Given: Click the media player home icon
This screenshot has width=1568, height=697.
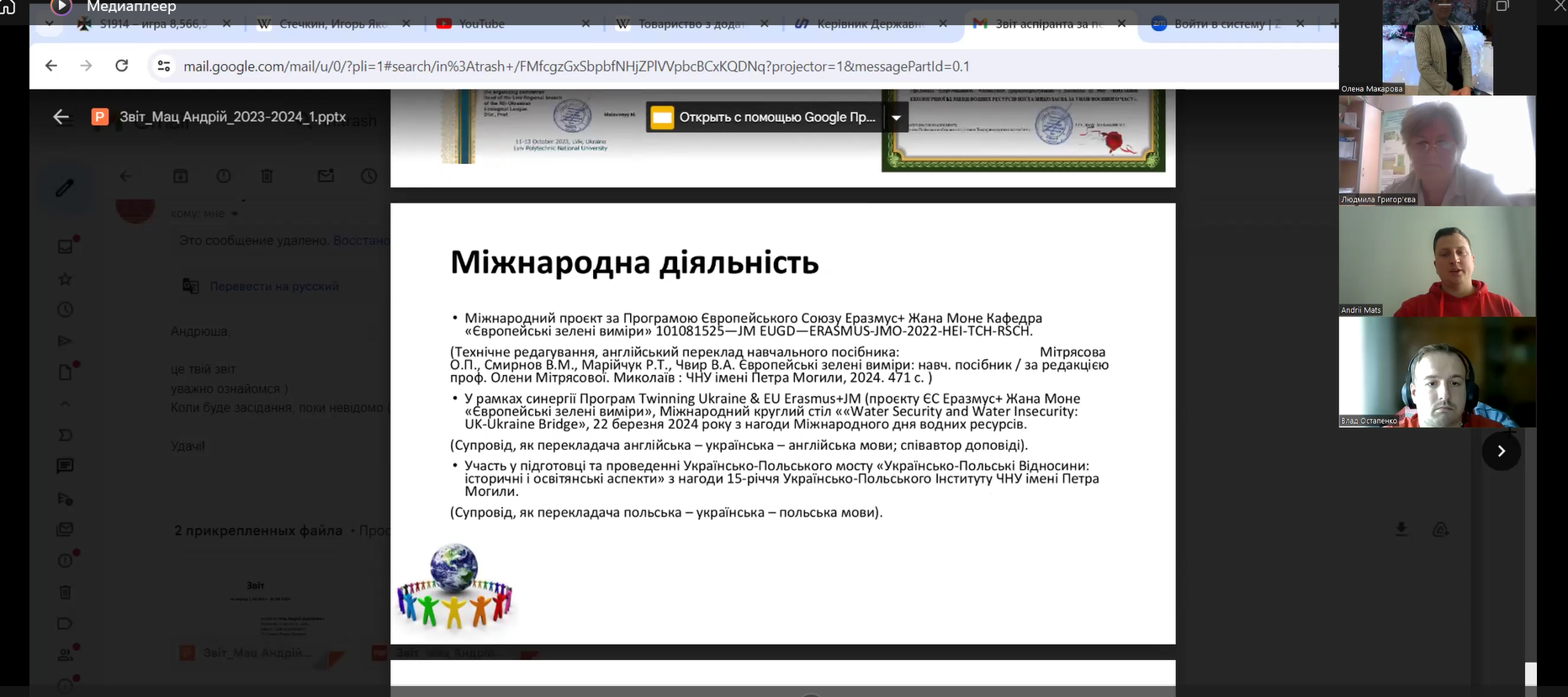Looking at the screenshot, I should 8,7.
